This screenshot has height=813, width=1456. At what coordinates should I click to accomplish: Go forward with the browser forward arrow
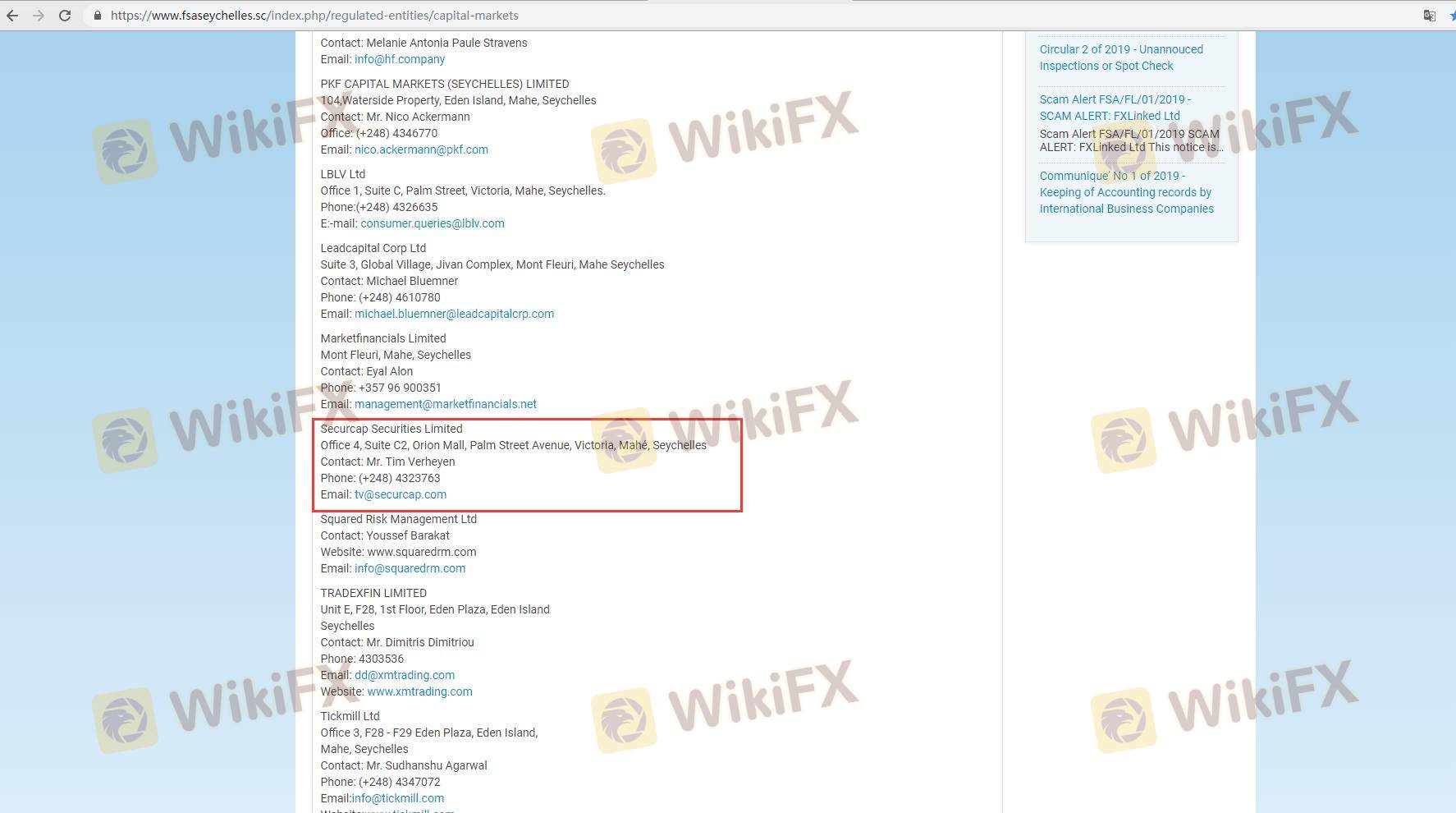point(39,16)
